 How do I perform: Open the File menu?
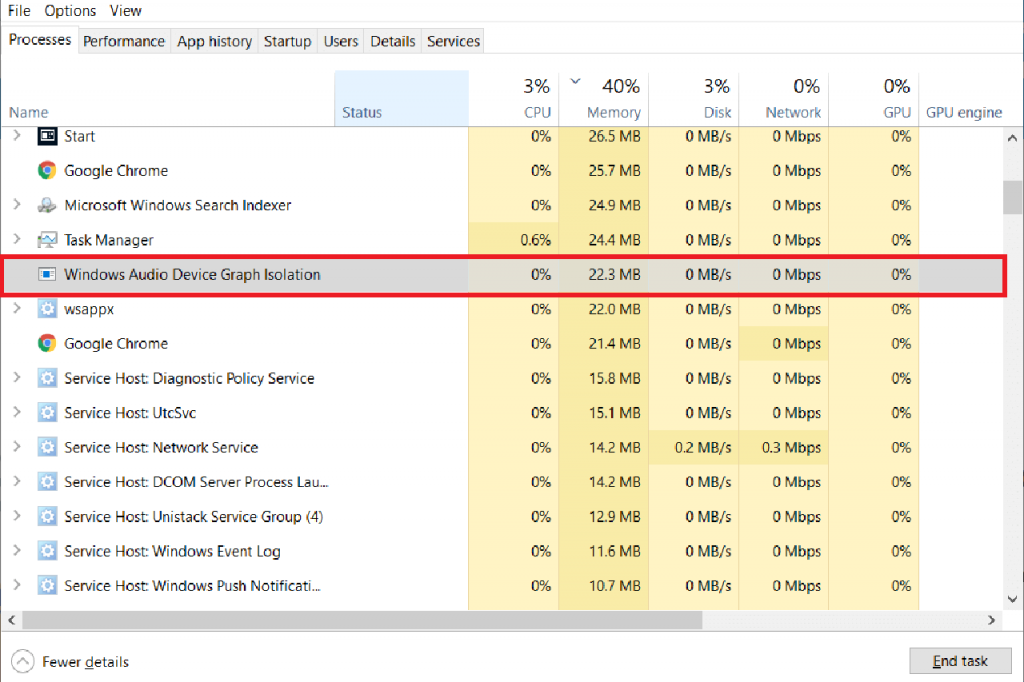(19, 11)
